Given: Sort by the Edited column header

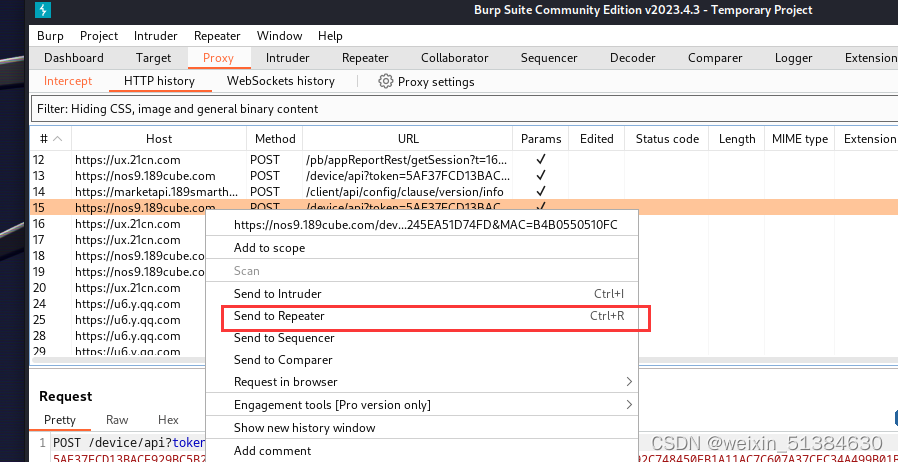Looking at the screenshot, I should click(x=597, y=139).
